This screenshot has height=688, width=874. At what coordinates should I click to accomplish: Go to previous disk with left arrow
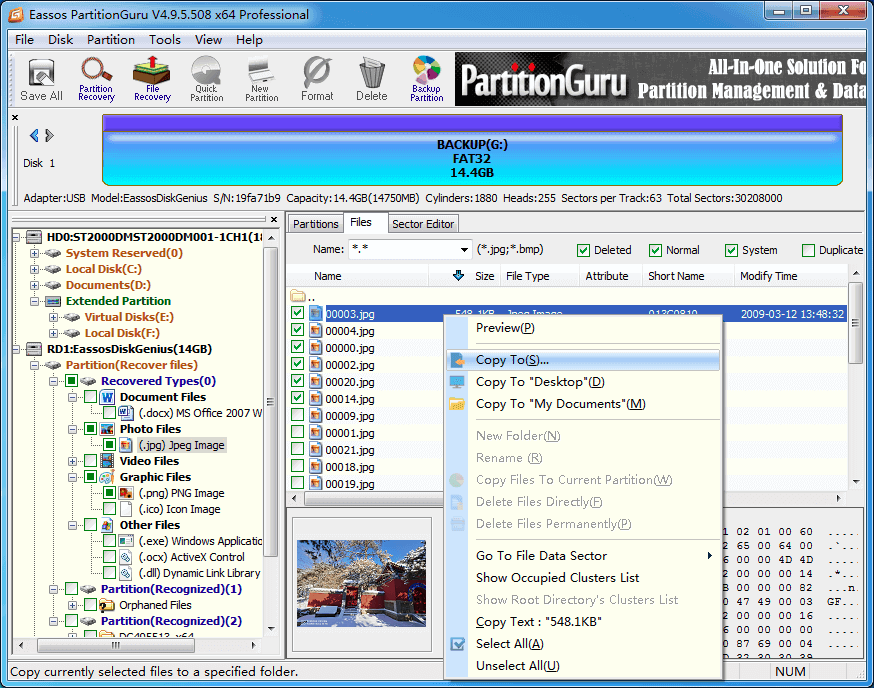pyautogui.click(x=34, y=135)
